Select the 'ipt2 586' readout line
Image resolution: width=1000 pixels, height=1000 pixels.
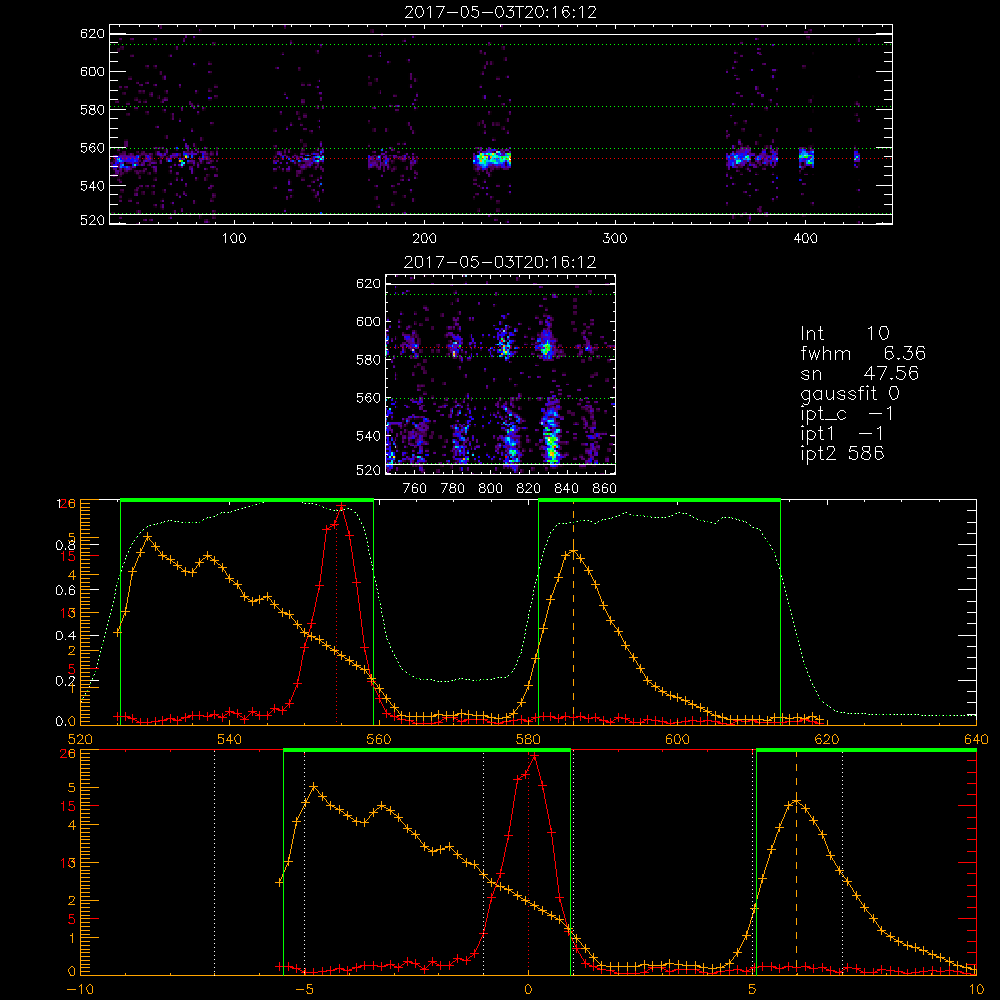coord(842,453)
